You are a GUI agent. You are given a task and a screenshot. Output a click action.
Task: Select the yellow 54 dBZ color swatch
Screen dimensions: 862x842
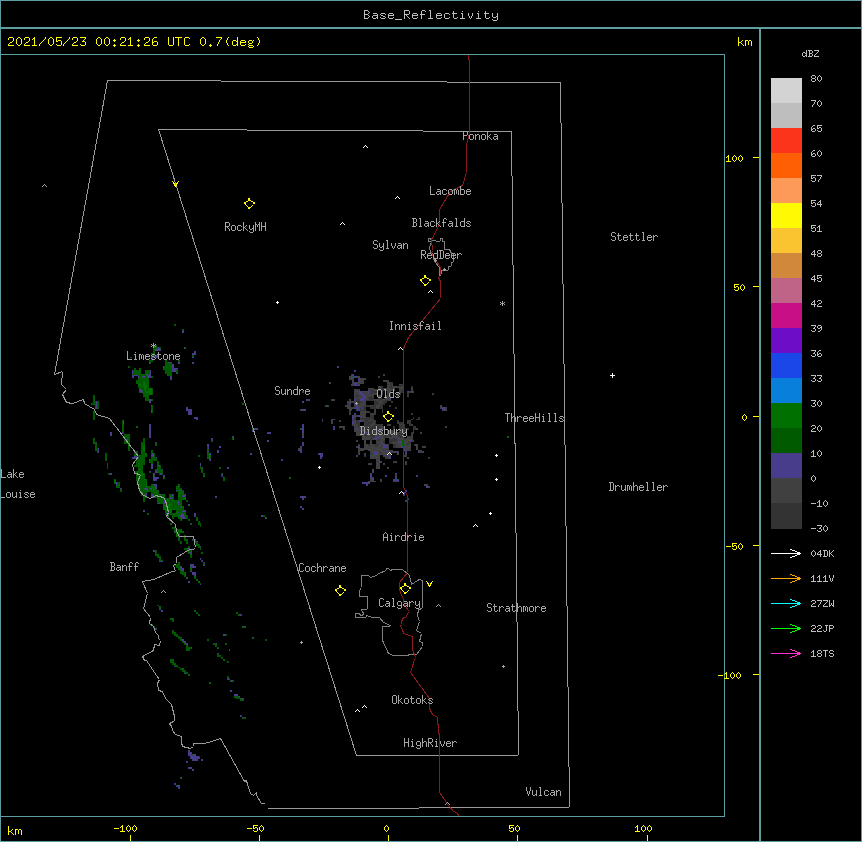click(x=786, y=215)
